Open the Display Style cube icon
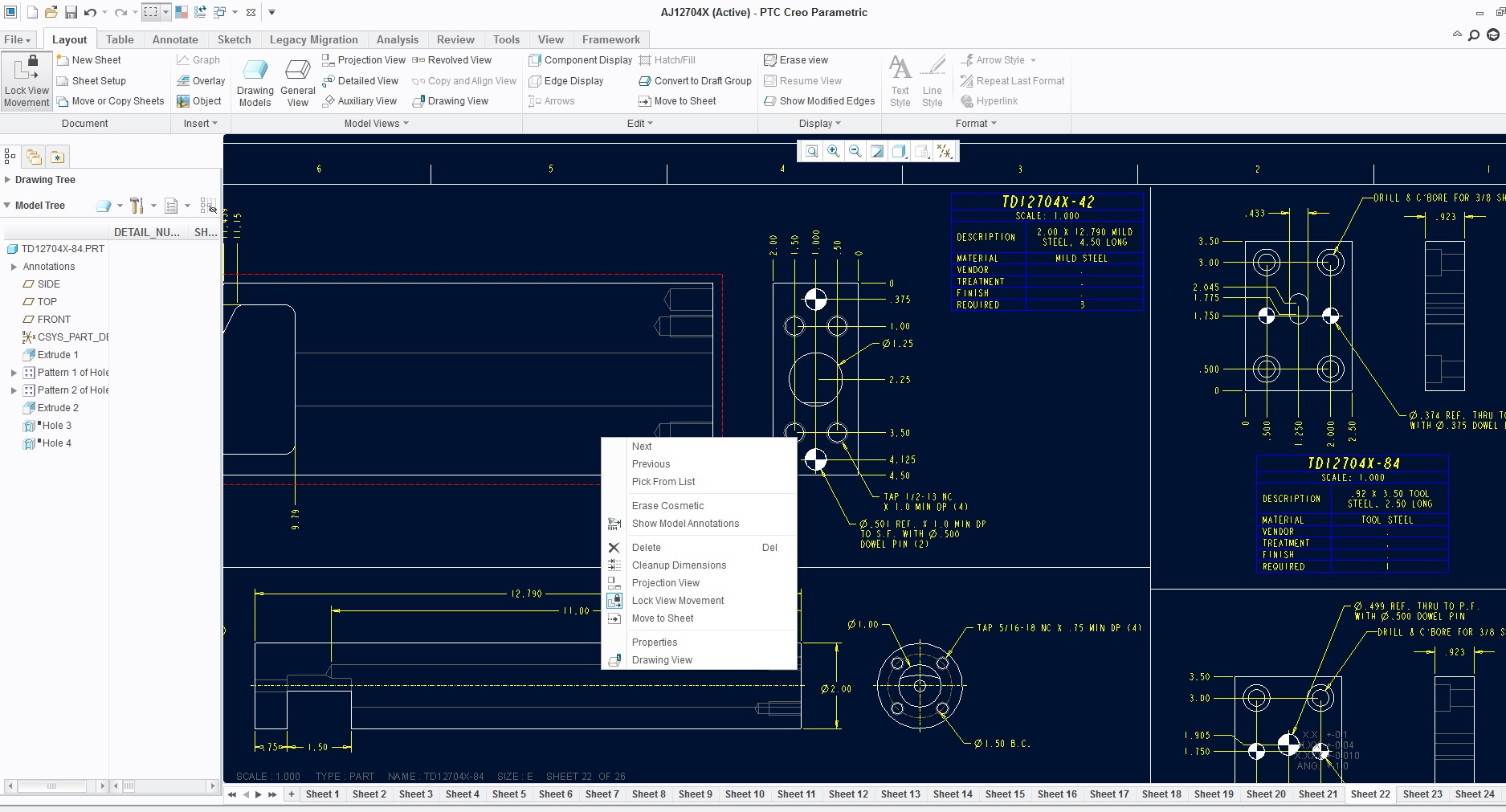1506x812 pixels. (x=900, y=151)
